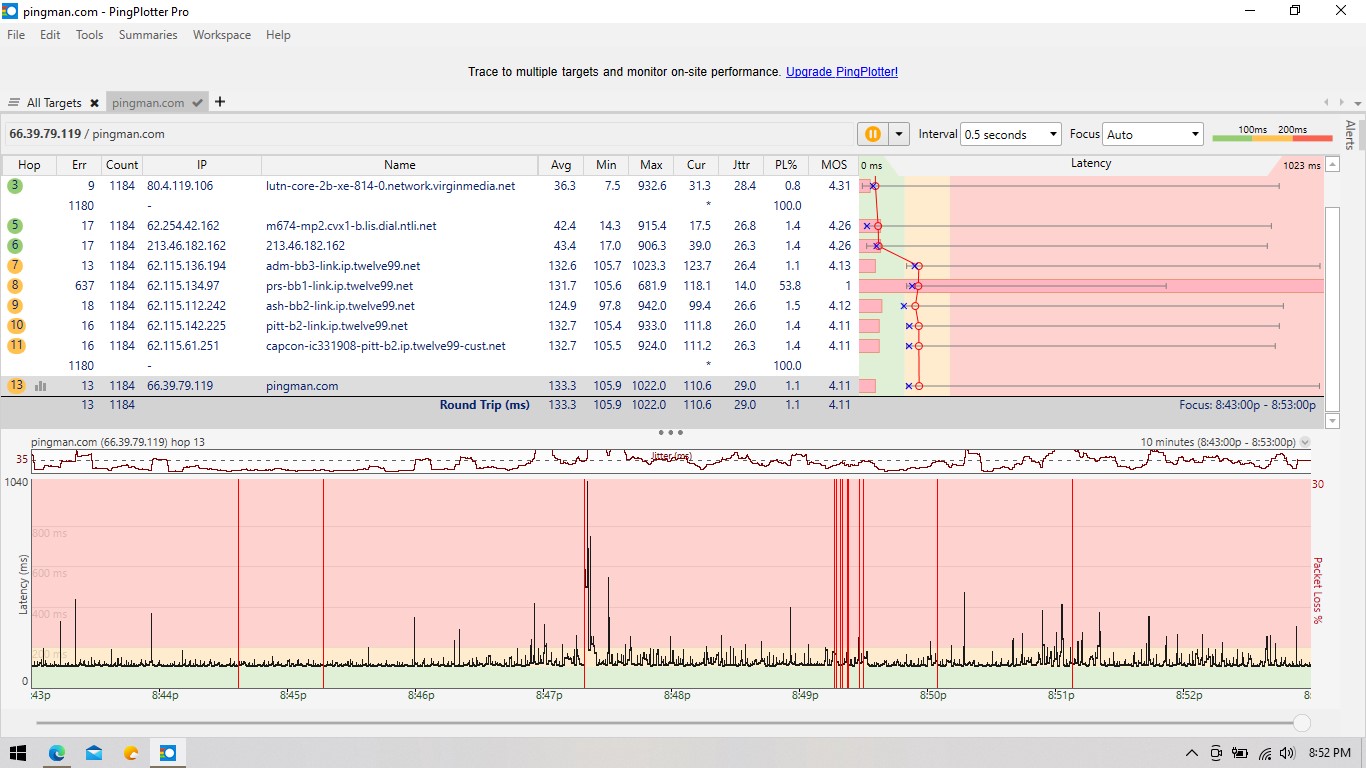Open the Summaries menu
Screen dimensions: 1366x768
point(147,35)
